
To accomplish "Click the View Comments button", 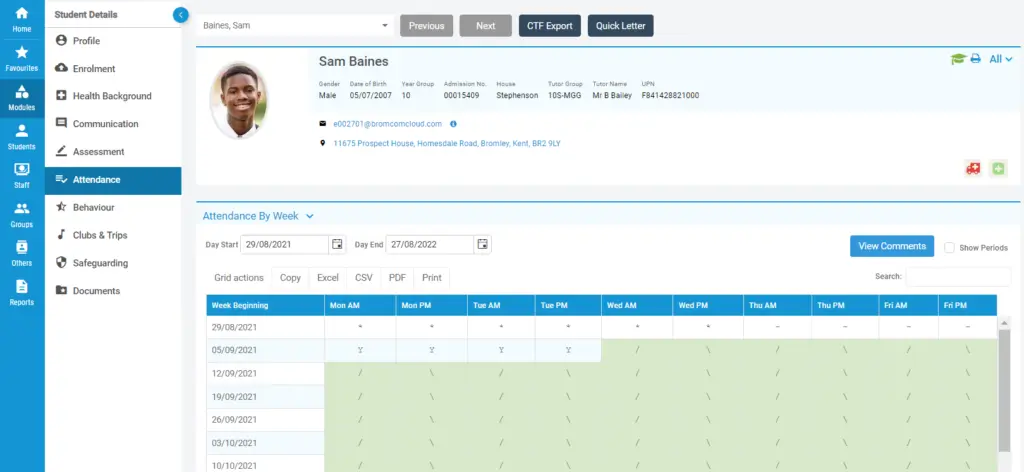I will 891,246.
